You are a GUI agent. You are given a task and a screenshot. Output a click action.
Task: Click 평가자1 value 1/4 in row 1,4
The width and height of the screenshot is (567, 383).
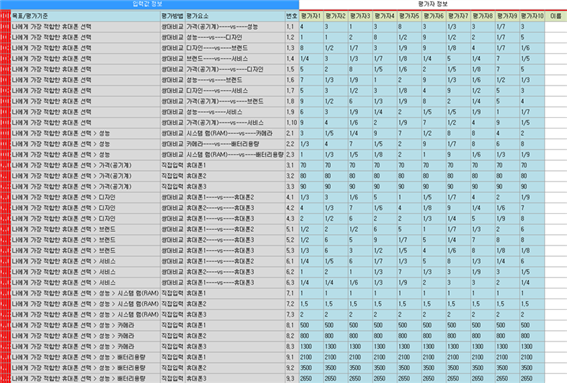click(x=311, y=59)
